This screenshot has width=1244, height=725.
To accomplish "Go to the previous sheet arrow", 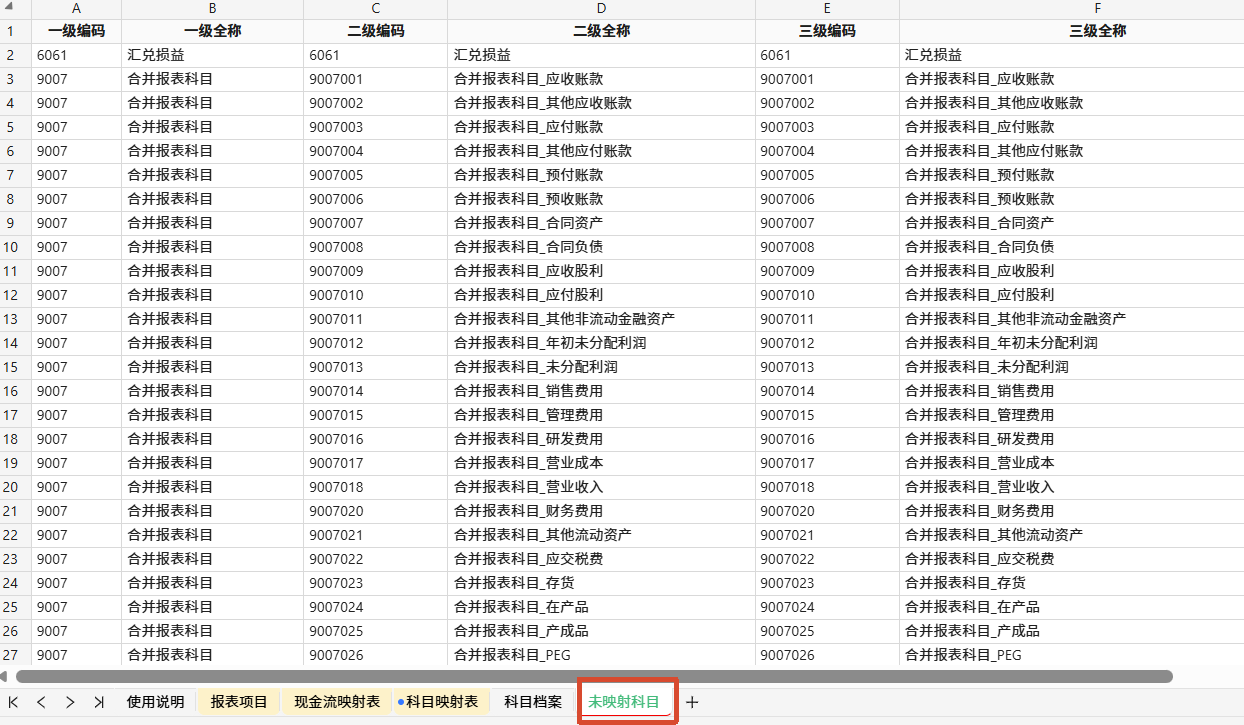I will tap(41, 702).
